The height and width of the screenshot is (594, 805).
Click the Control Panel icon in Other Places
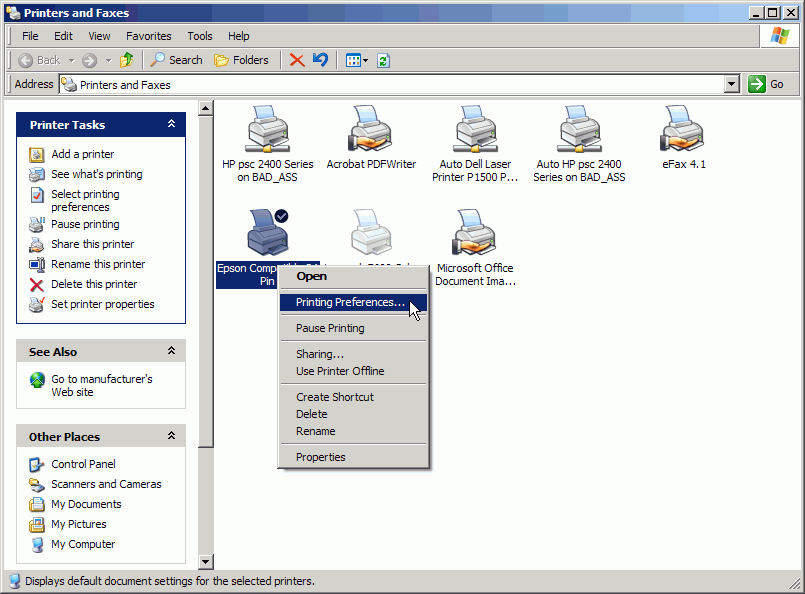coord(36,465)
